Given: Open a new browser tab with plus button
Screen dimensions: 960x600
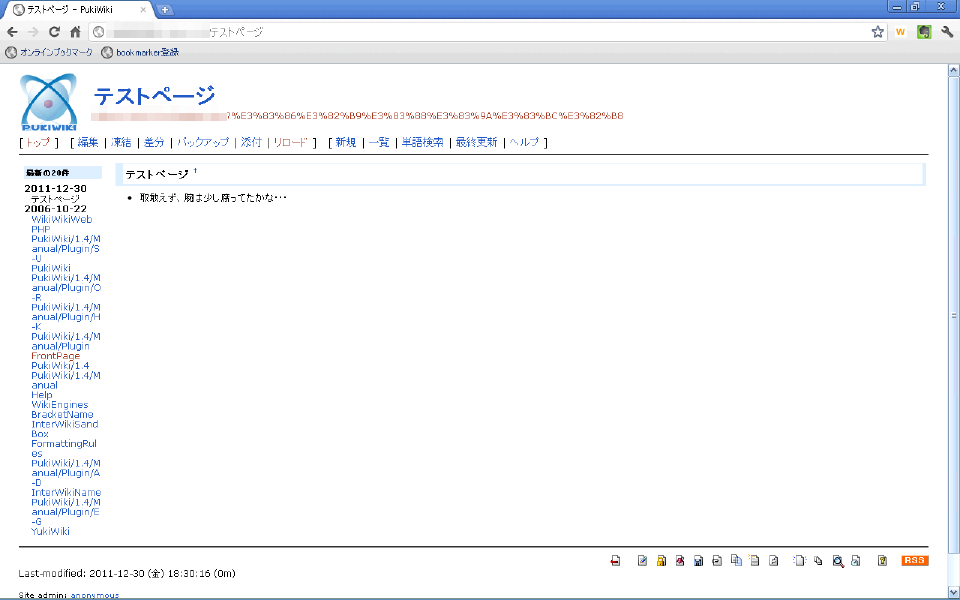Looking at the screenshot, I should click(x=165, y=10).
